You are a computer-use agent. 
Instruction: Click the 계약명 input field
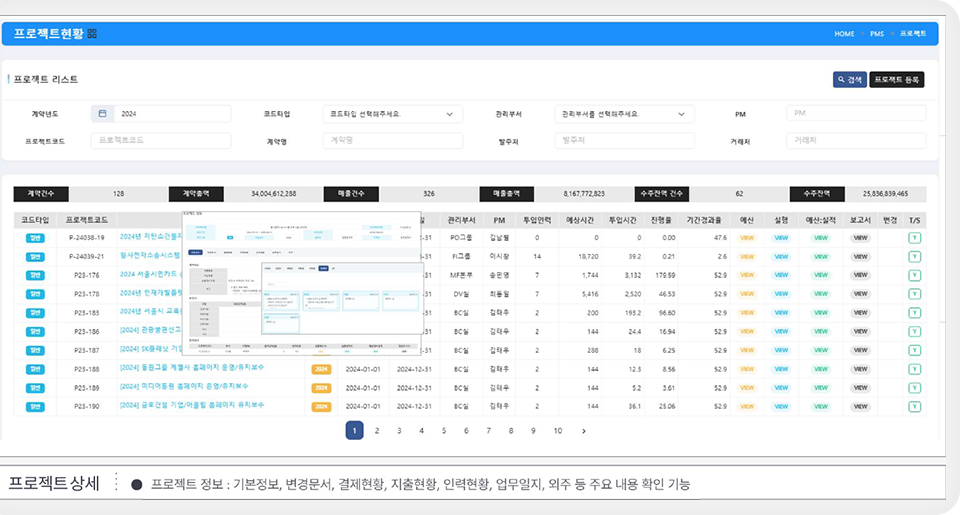(x=392, y=140)
